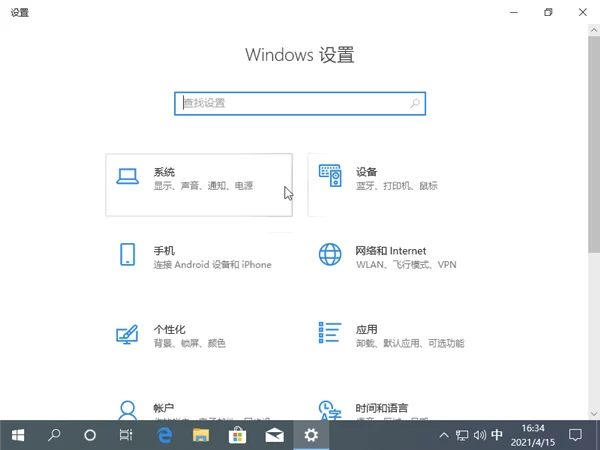The width and height of the screenshot is (600, 450).
Task: Open Task View on taskbar
Action: point(126,435)
